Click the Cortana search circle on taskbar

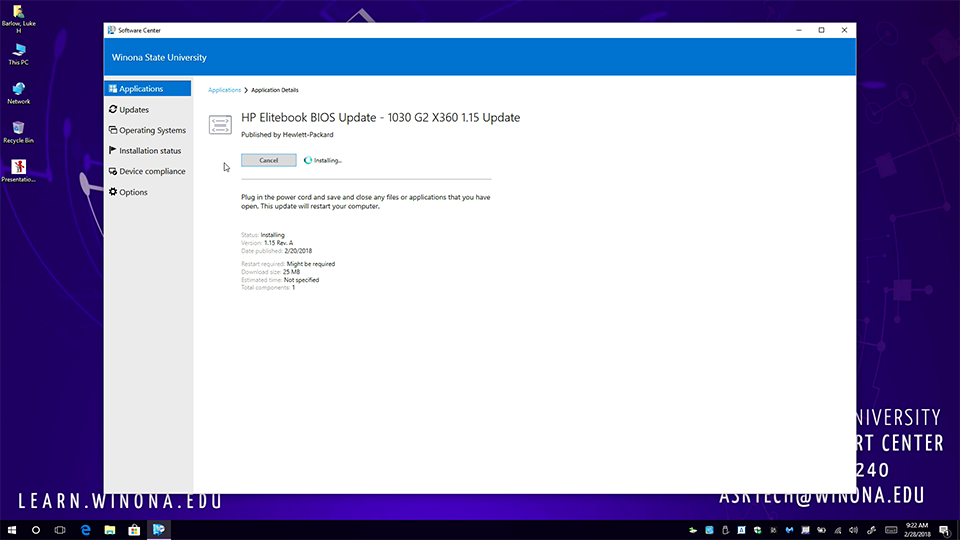tap(36, 529)
